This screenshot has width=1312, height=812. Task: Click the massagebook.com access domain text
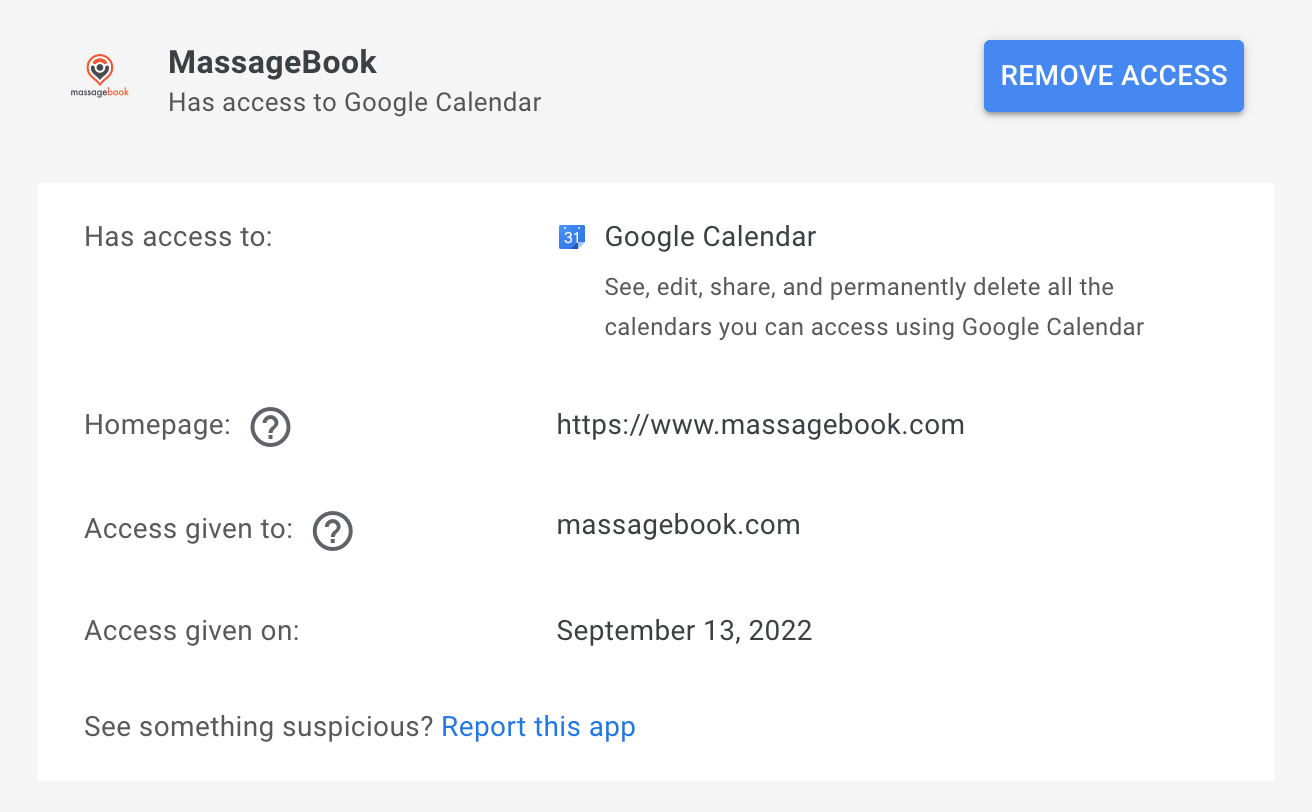(x=679, y=525)
